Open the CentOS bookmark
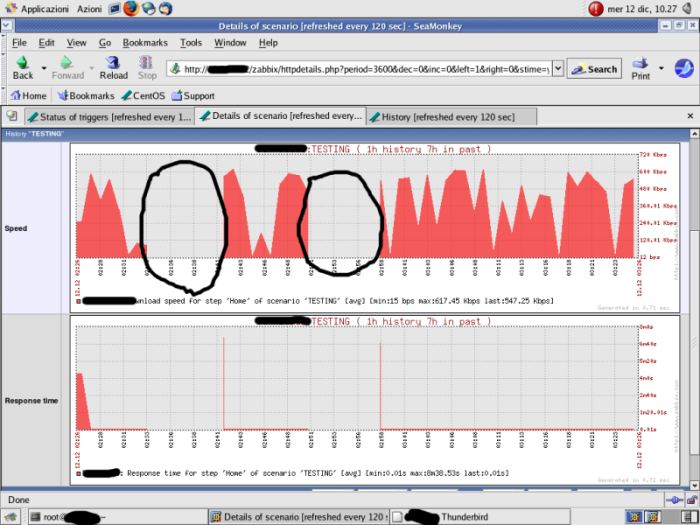 coord(143,96)
